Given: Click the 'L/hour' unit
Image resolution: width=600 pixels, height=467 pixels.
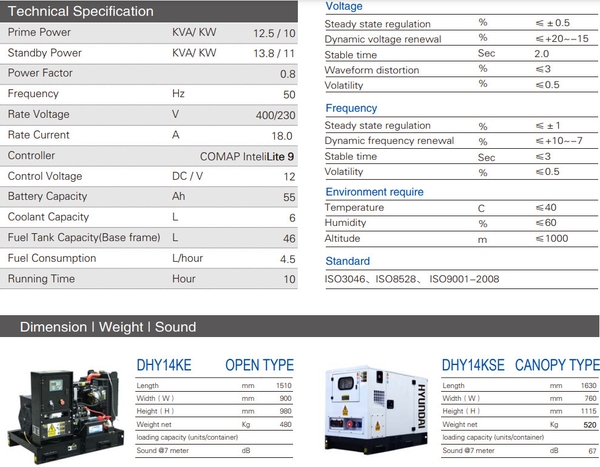Looking at the screenshot, I should (188, 258).
